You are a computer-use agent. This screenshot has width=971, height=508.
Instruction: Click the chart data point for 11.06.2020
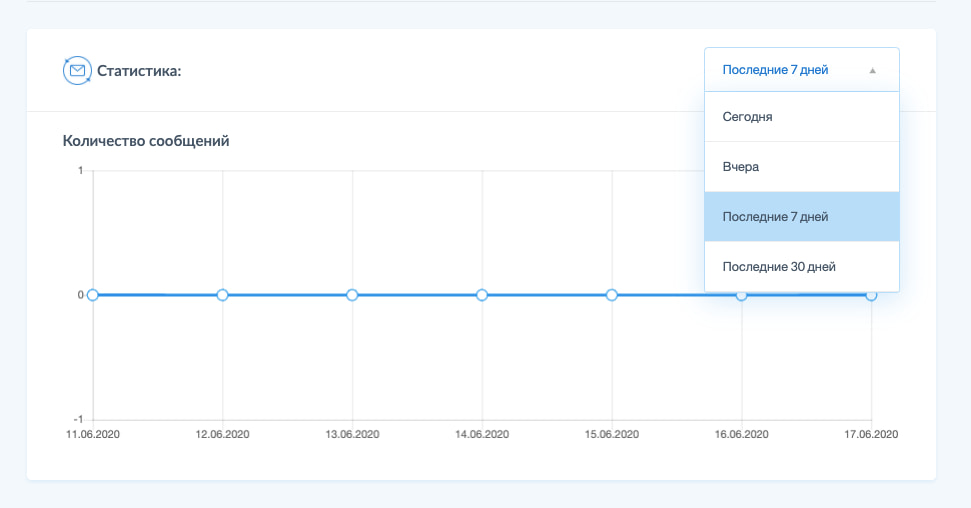pyautogui.click(x=93, y=295)
